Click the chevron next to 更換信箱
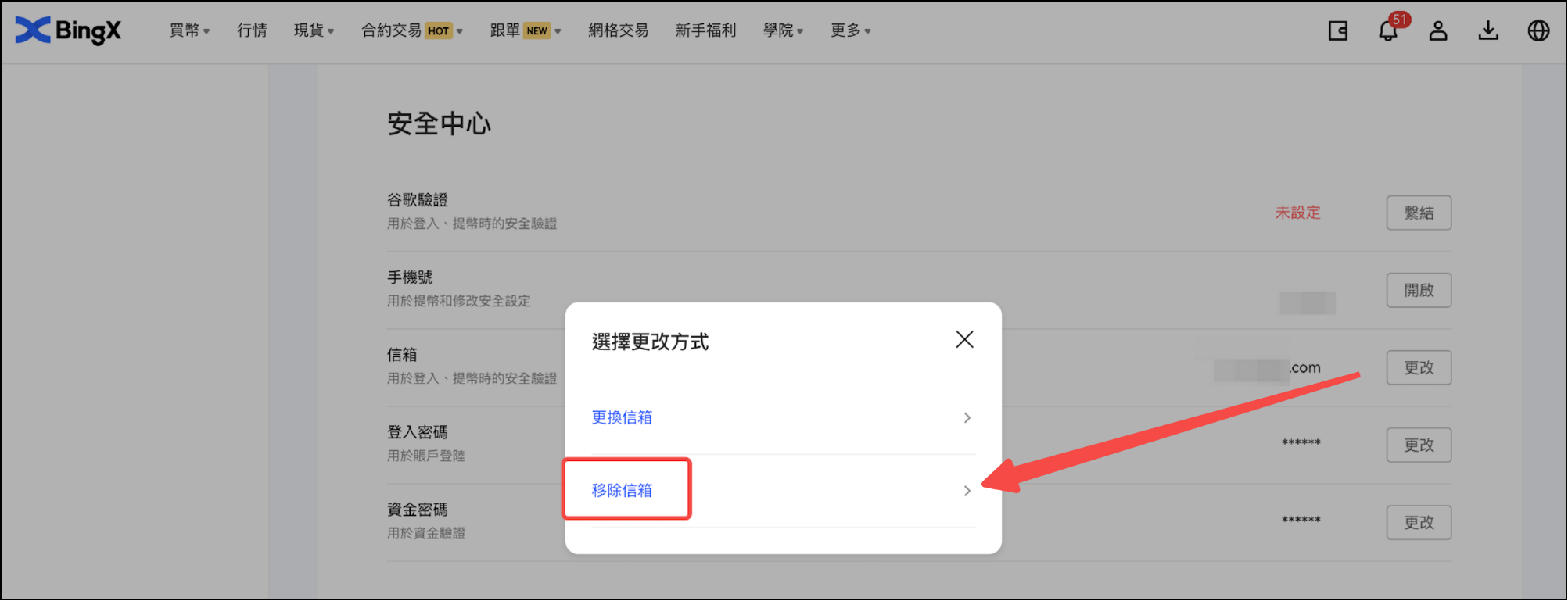The height and width of the screenshot is (601, 1568). point(967,418)
